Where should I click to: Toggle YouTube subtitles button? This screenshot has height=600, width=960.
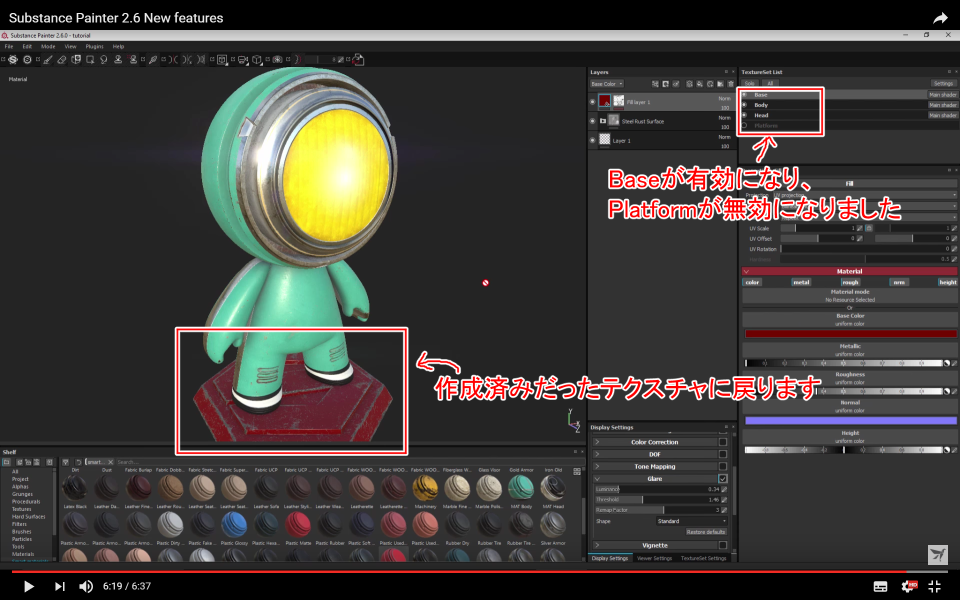(x=880, y=587)
